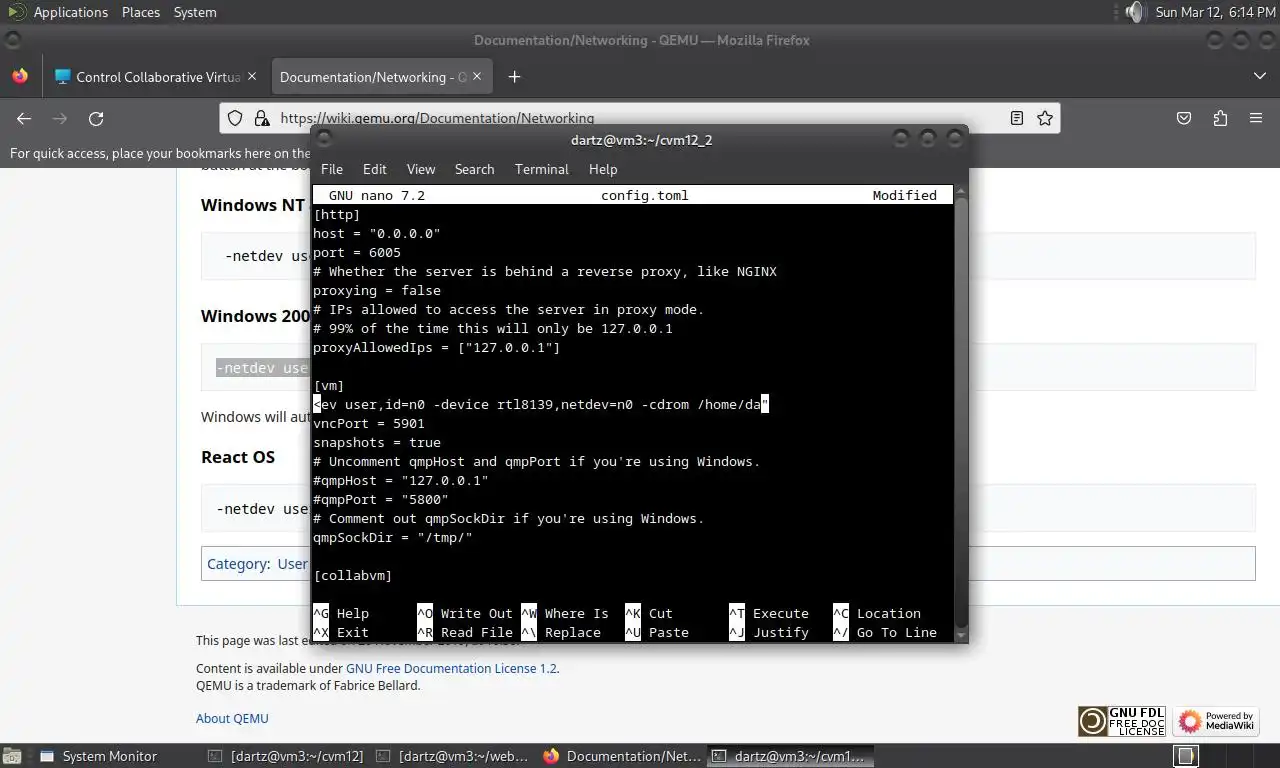Open the terminal Edit menu
Viewport: 1280px width, 768px height.
375,169
